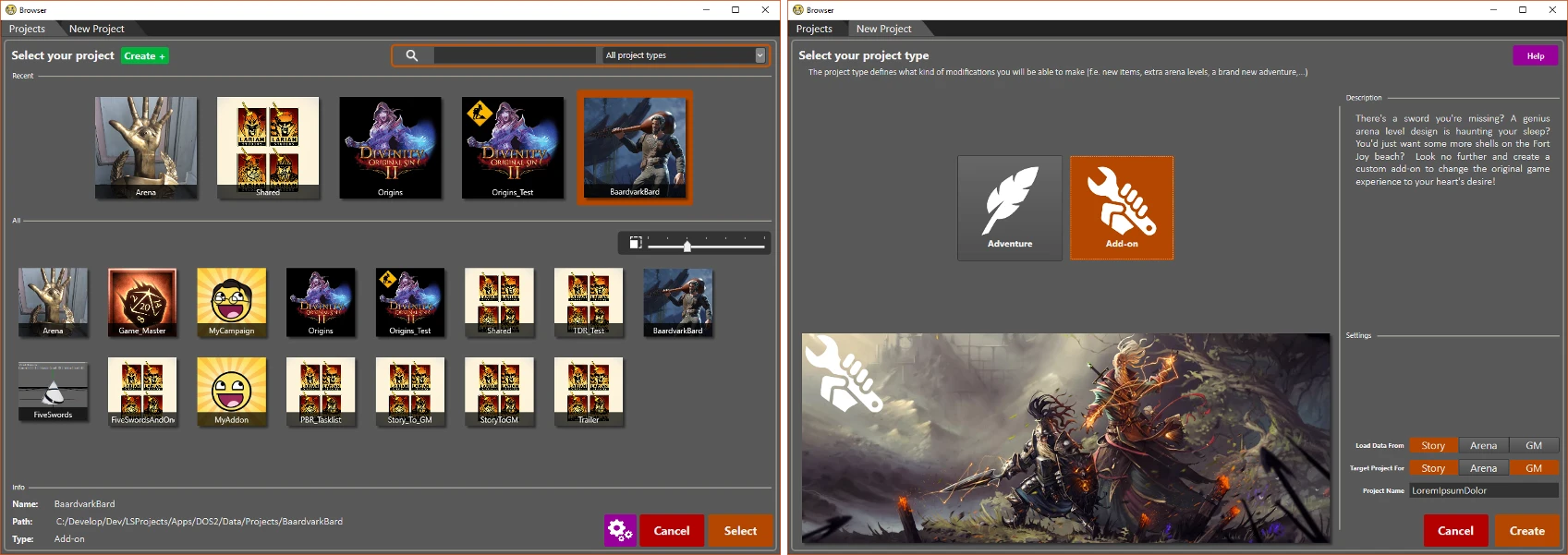Image resolution: width=1568 pixels, height=555 pixels.
Task: Open the All project types dropdown
Action: pos(685,55)
